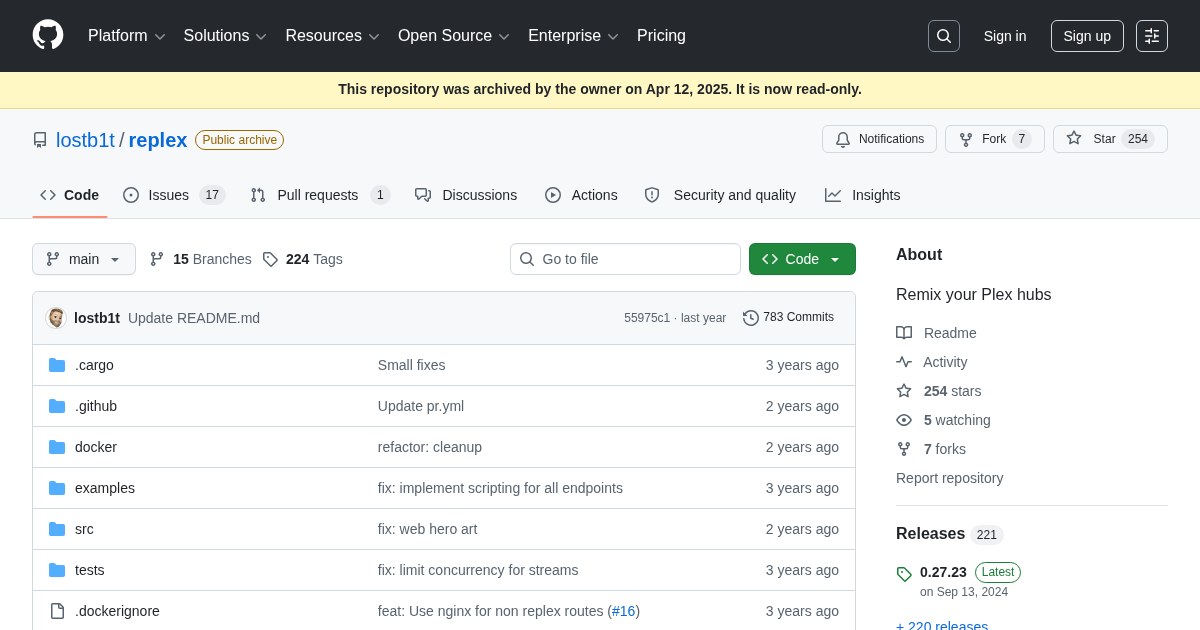Image resolution: width=1200 pixels, height=630 pixels.
Task: Switch to the Pull requests tab
Action: 320,195
